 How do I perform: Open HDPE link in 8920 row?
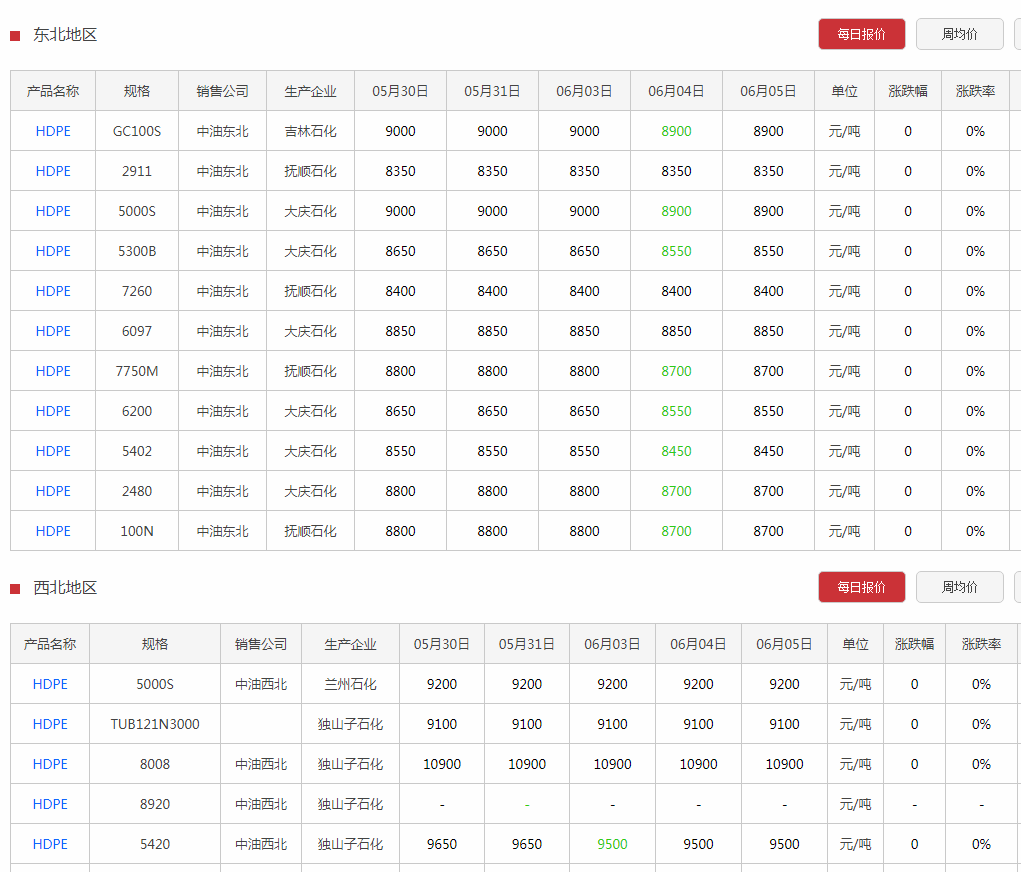[50, 804]
